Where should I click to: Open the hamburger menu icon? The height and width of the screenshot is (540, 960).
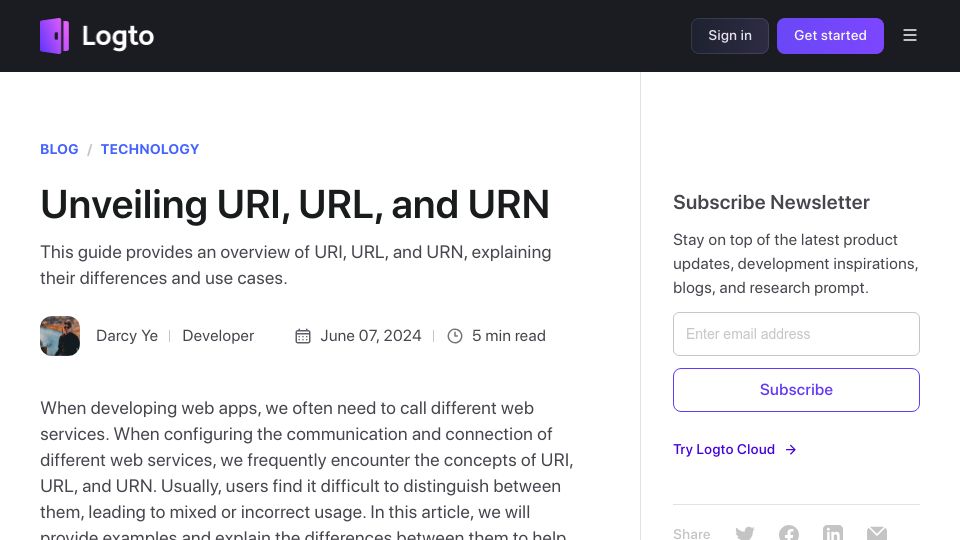[x=910, y=36]
